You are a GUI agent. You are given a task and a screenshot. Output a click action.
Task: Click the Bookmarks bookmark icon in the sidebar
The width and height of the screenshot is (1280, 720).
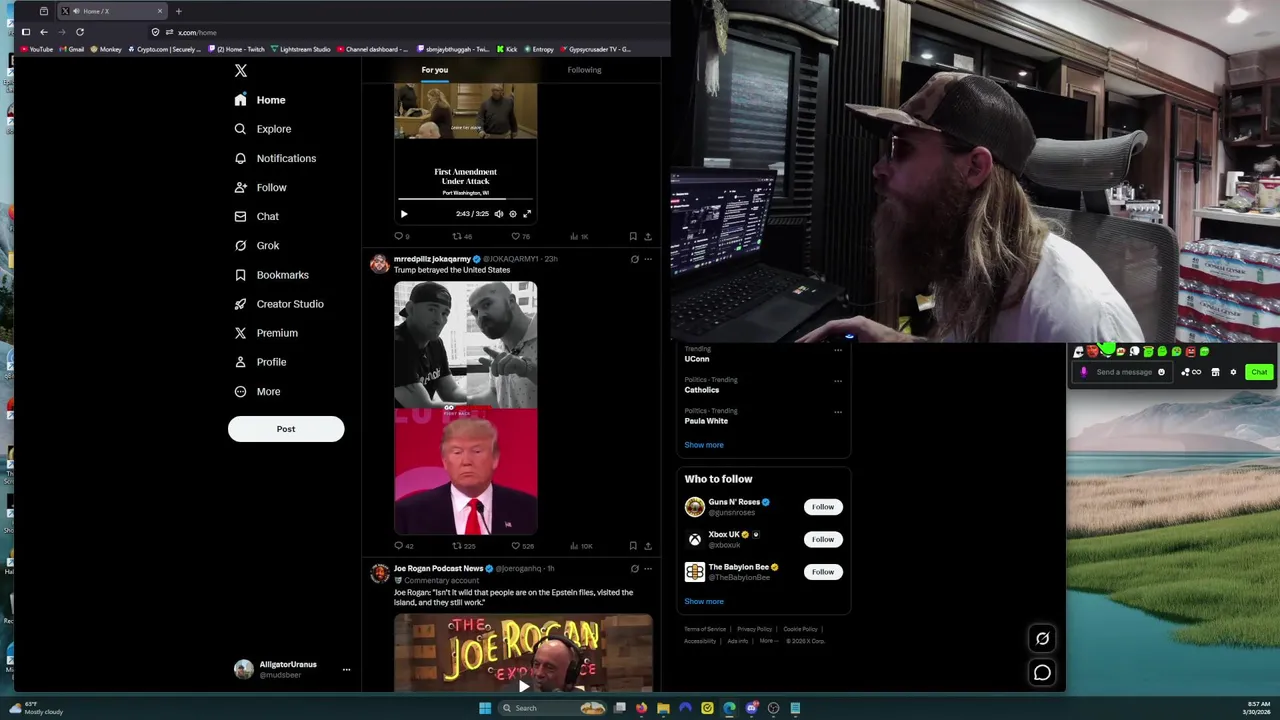point(240,275)
